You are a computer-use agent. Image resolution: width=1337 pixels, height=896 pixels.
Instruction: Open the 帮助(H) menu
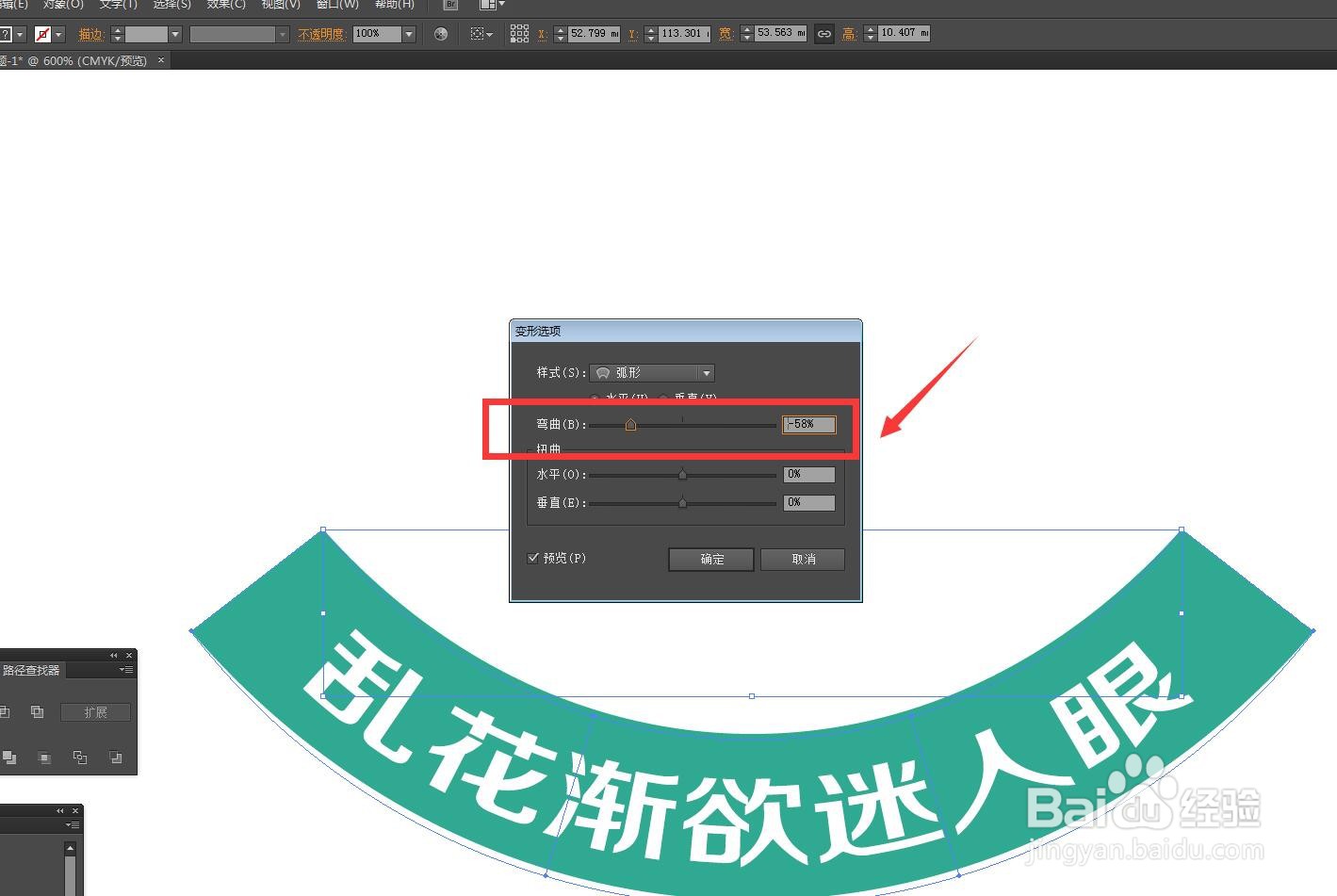pos(394,5)
